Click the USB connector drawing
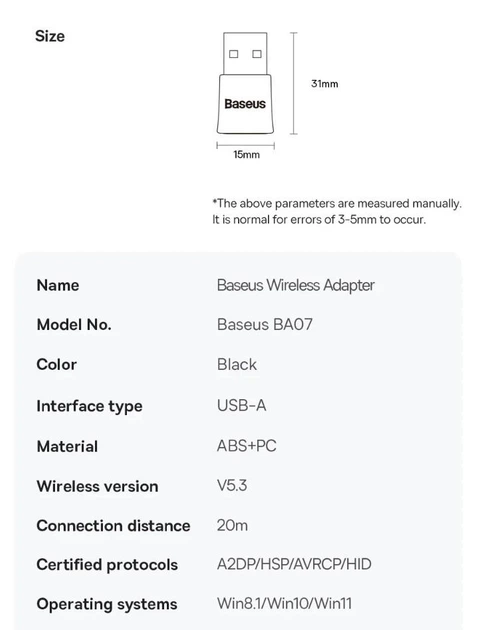The height and width of the screenshot is (630, 480). point(245,53)
